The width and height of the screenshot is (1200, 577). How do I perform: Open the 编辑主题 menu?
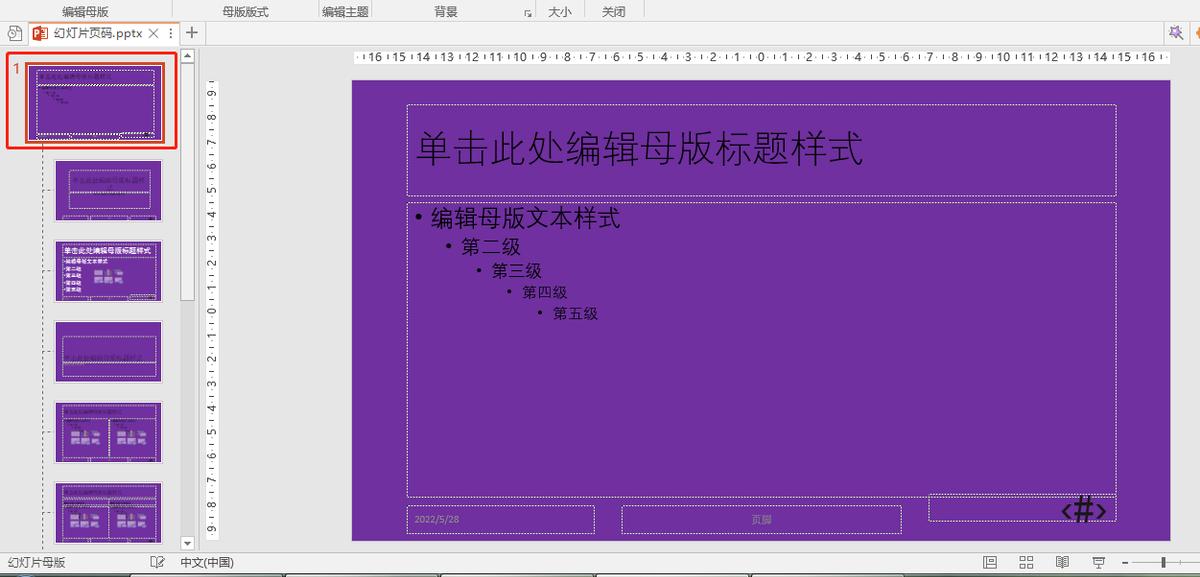click(344, 11)
